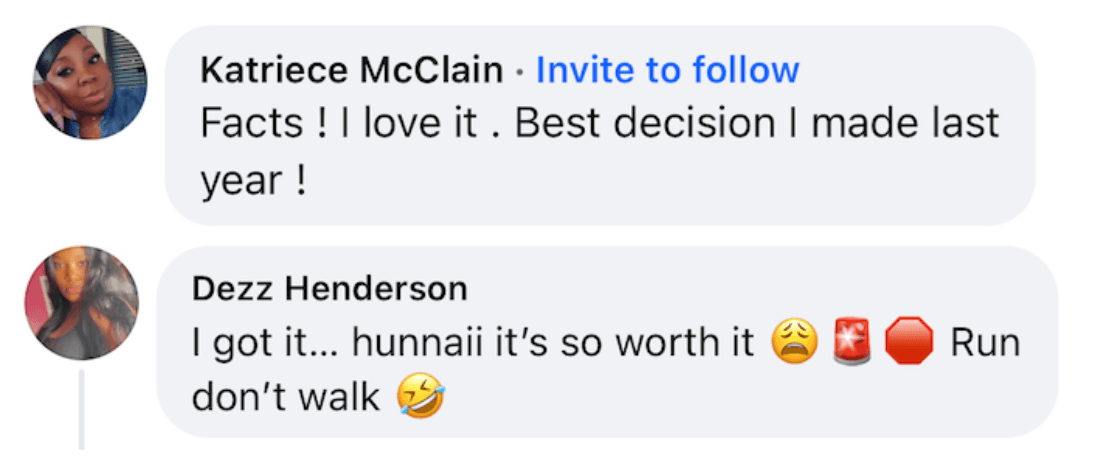Screen dimensions: 1108x470
Task: Click the Dezz Henderson name link
Action: coord(330,289)
